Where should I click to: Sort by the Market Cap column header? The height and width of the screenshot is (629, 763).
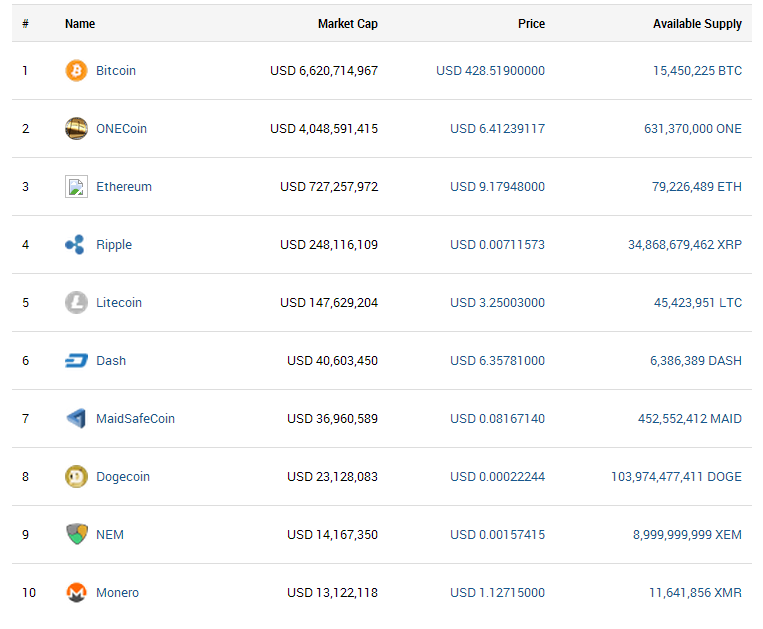pyautogui.click(x=347, y=24)
